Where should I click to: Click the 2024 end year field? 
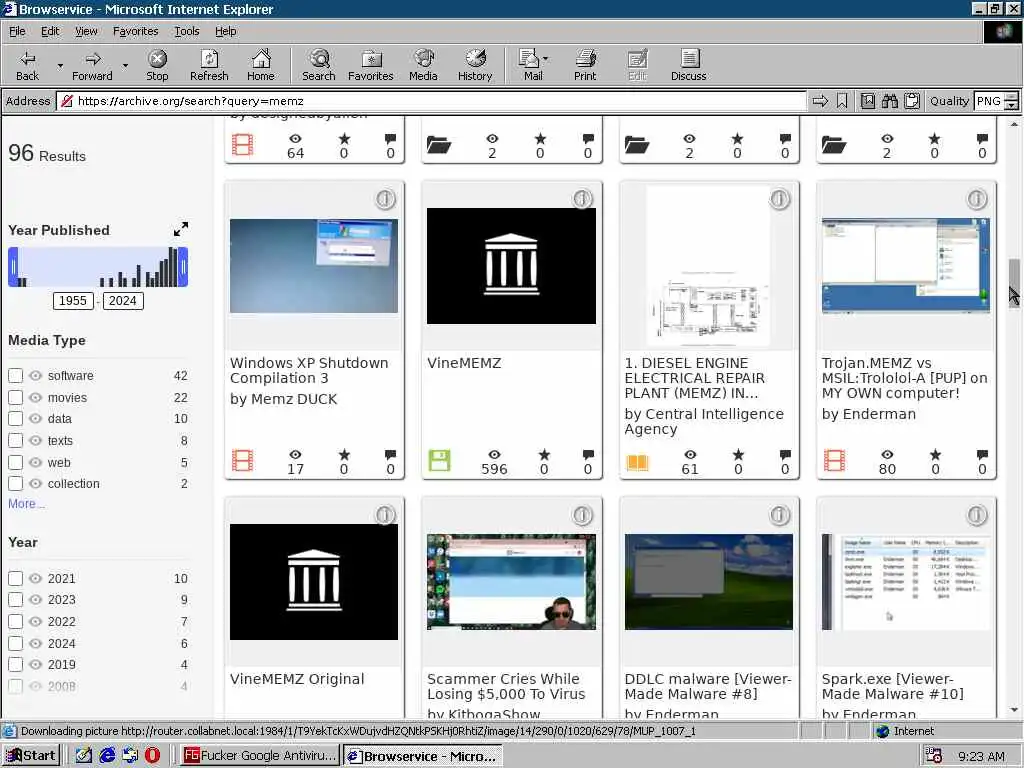pyautogui.click(x=123, y=300)
